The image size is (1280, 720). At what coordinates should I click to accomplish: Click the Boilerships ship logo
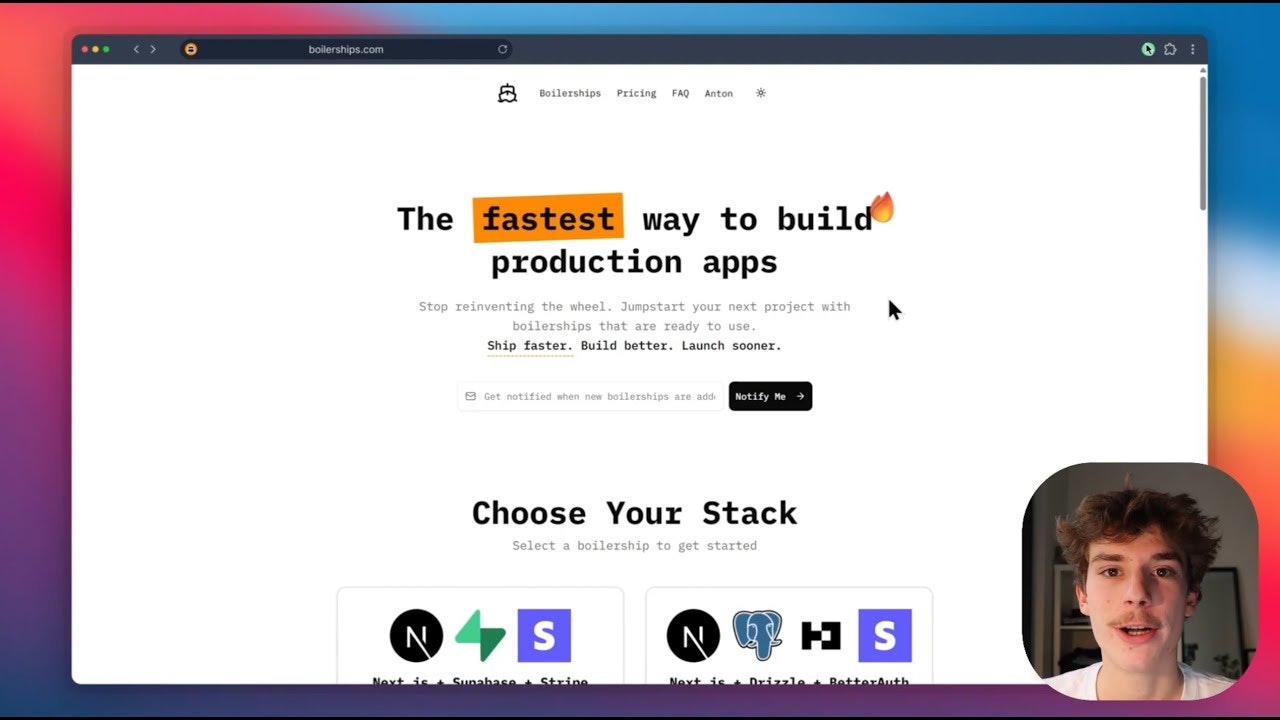pos(507,93)
